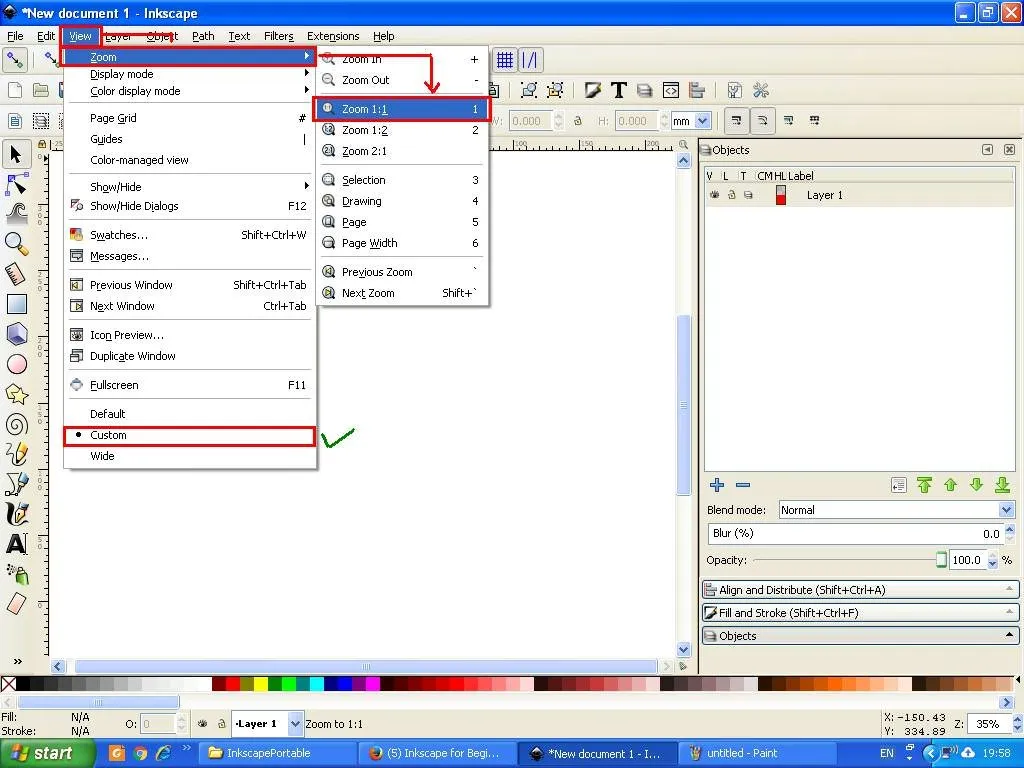Select the Pencil freehand tool
The width and height of the screenshot is (1024, 768).
coord(16,454)
